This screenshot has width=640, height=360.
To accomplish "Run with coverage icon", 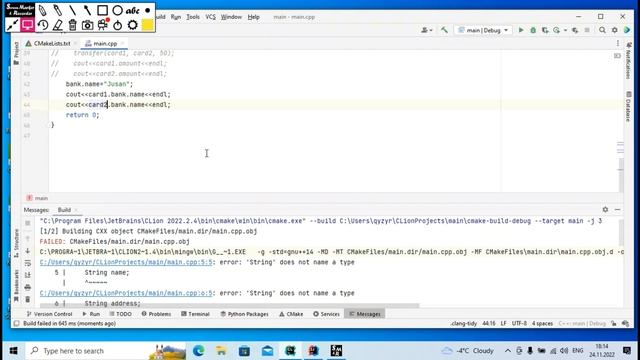I will coord(545,30).
